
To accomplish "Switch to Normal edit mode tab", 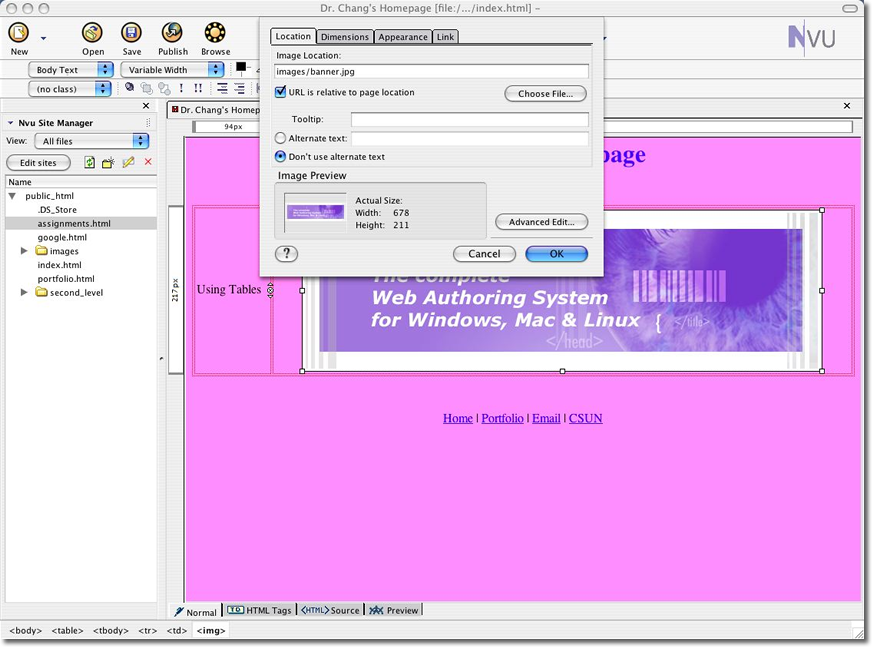I will (196, 611).
